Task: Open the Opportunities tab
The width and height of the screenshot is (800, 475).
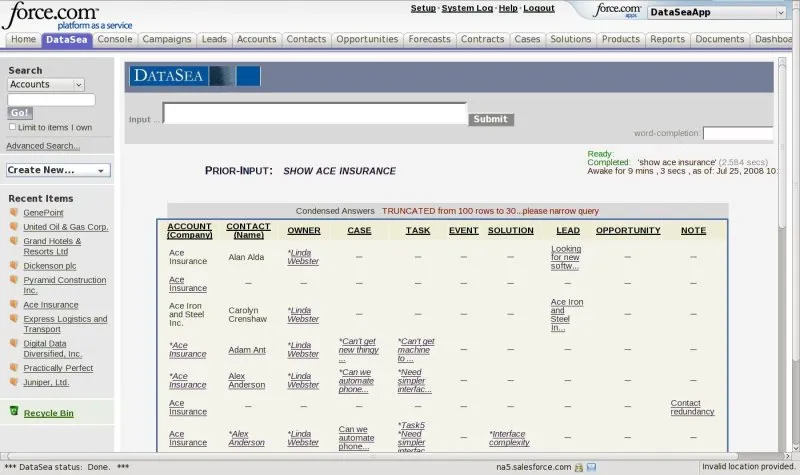Action: tap(367, 39)
